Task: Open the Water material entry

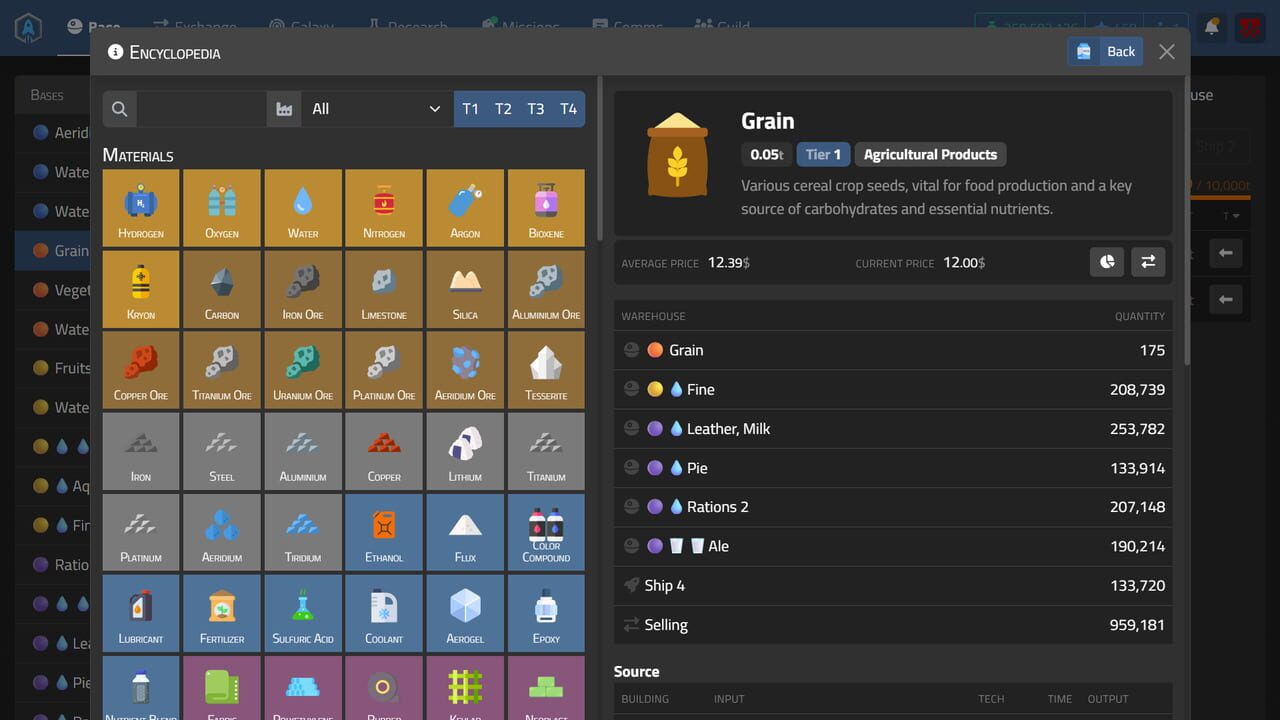Action: (303, 207)
